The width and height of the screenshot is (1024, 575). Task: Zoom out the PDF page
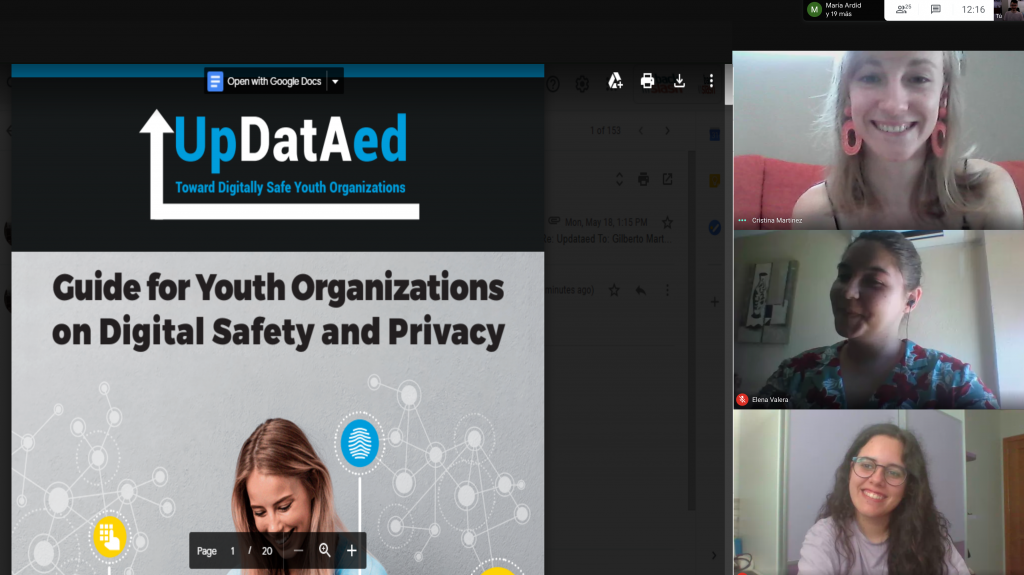[298, 551]
